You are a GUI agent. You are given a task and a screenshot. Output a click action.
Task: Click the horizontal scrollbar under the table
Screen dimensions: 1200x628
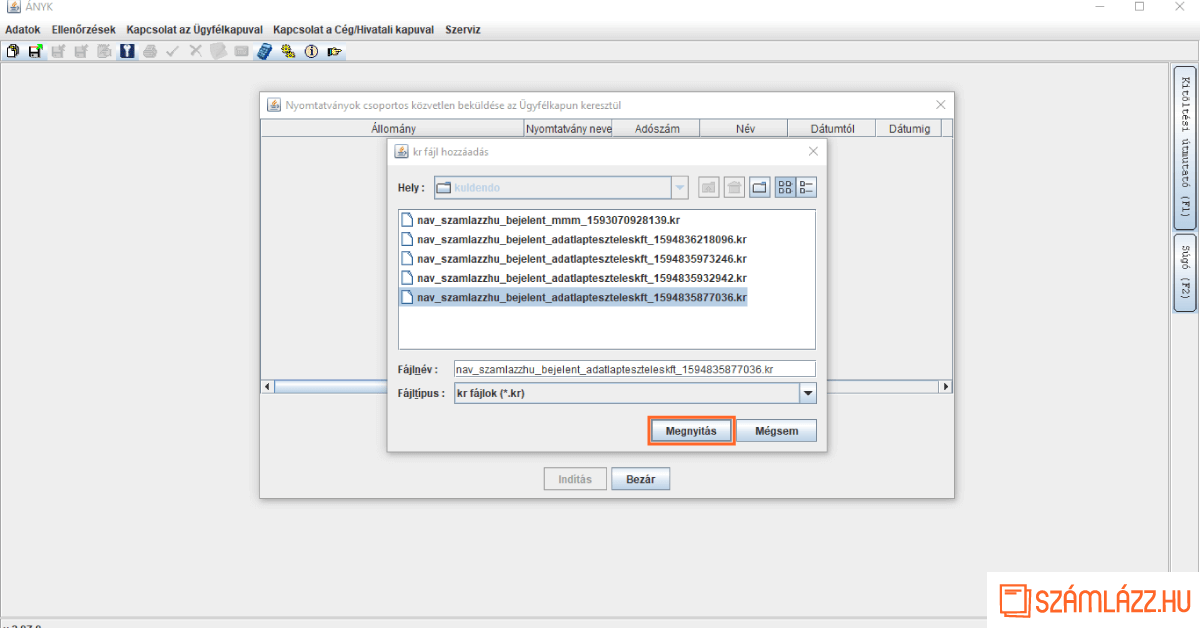click(x=600, y=387)
